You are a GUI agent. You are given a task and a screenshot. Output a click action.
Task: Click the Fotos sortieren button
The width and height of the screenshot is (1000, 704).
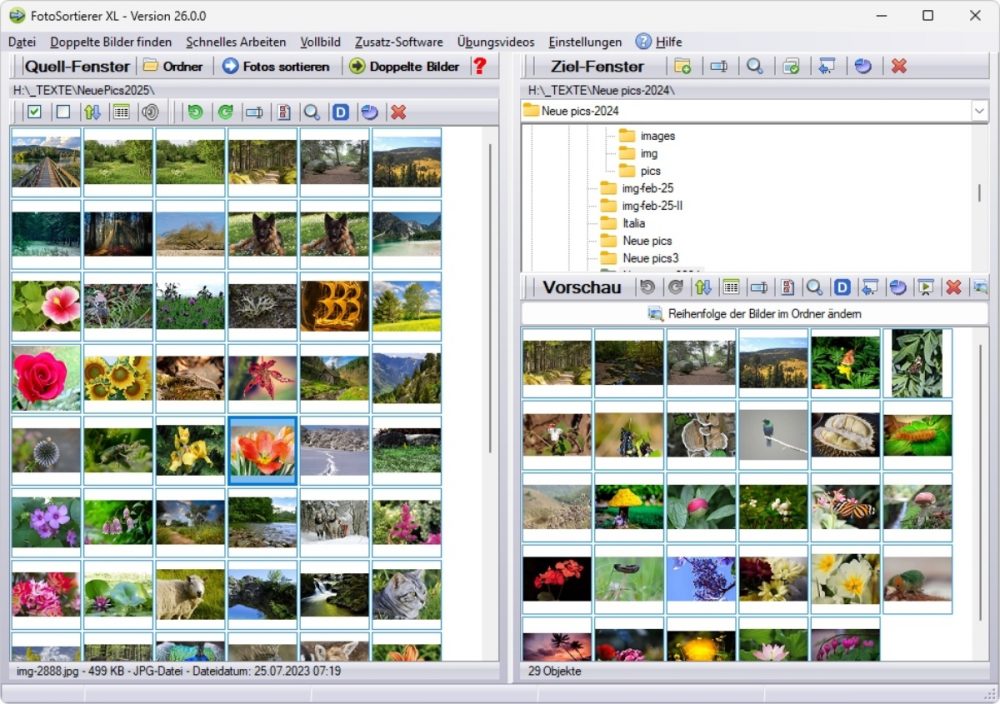[276, 66]
